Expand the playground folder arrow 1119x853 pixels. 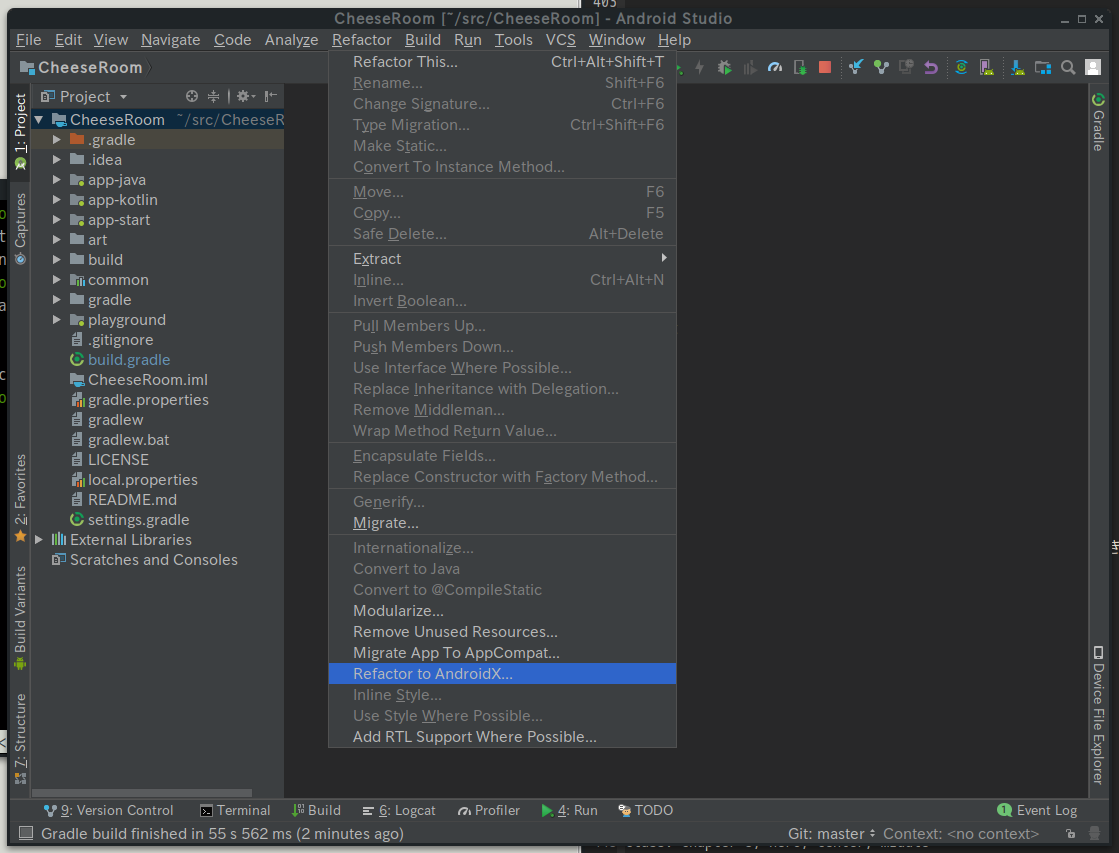coord(56,320)
